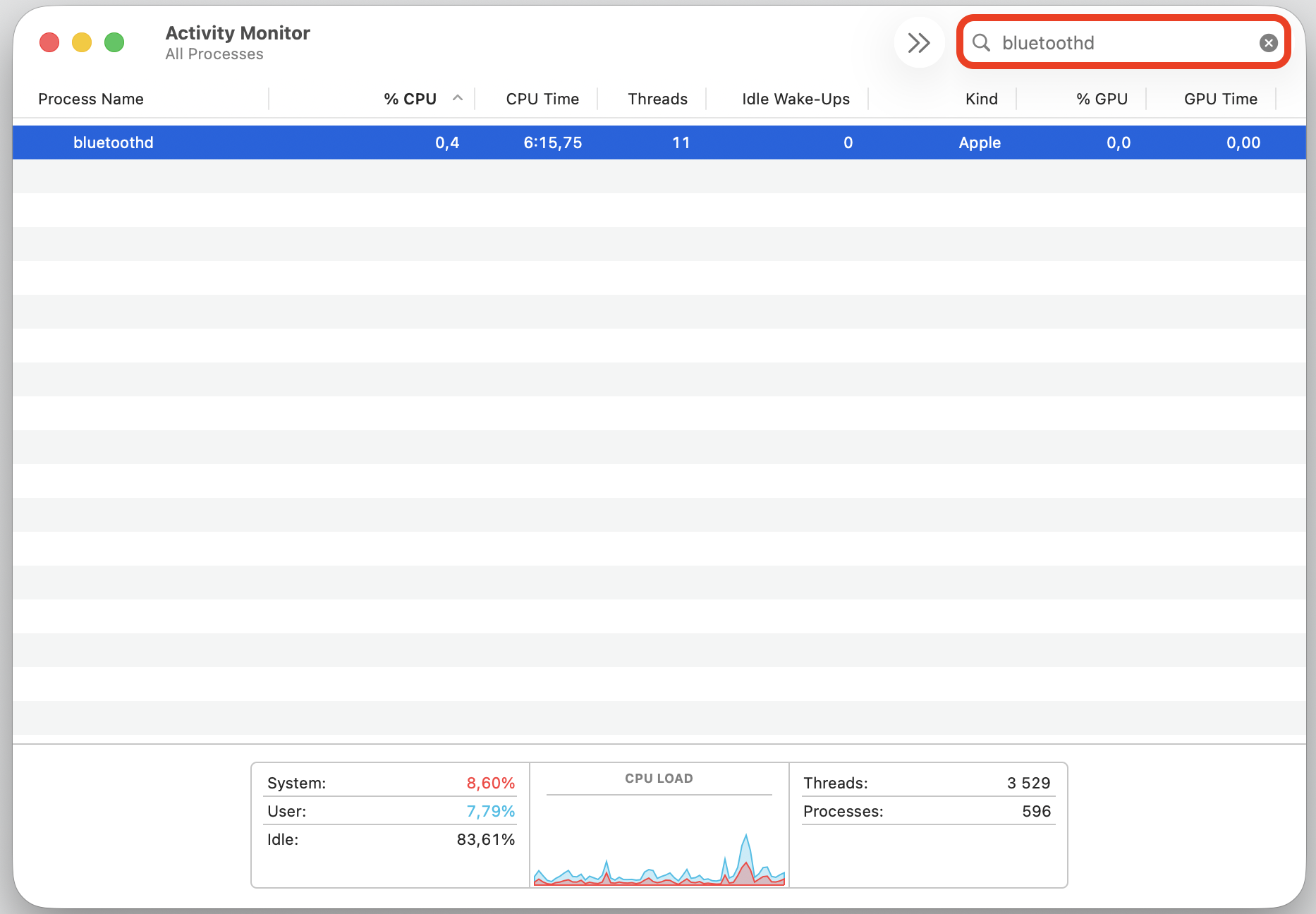Viewport: 1316px width, 914px height.
Task: Sort by CPU Time column
Action: pyautogui.click(x=542, y=99)
